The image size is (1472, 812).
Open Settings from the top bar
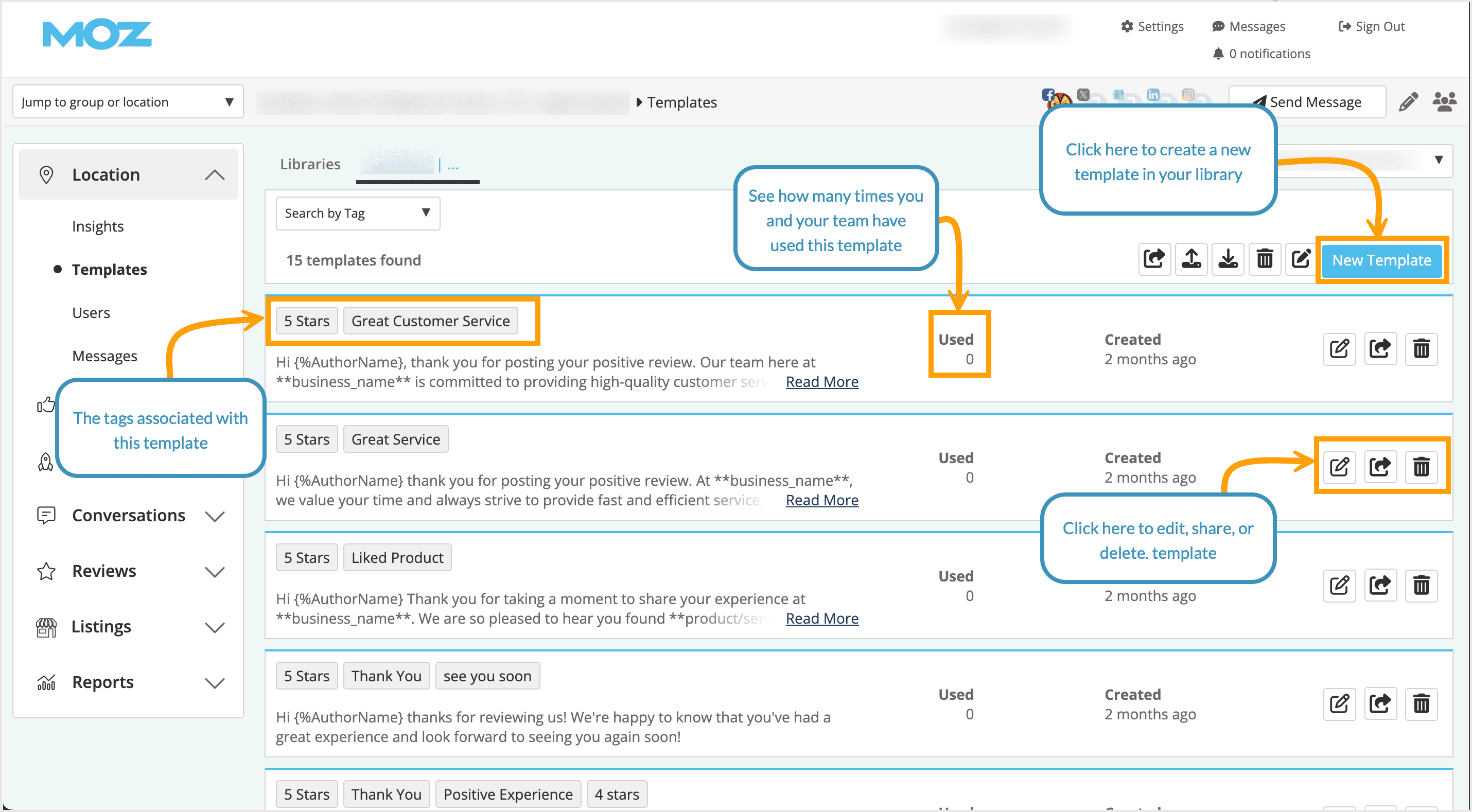coord(1151,26)
